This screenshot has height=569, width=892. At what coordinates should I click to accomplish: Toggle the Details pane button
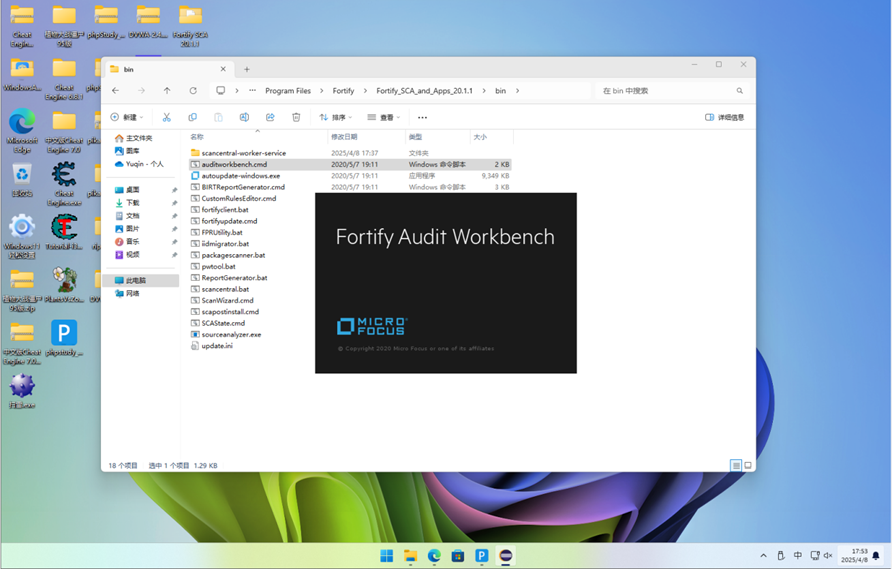(724, 118)
